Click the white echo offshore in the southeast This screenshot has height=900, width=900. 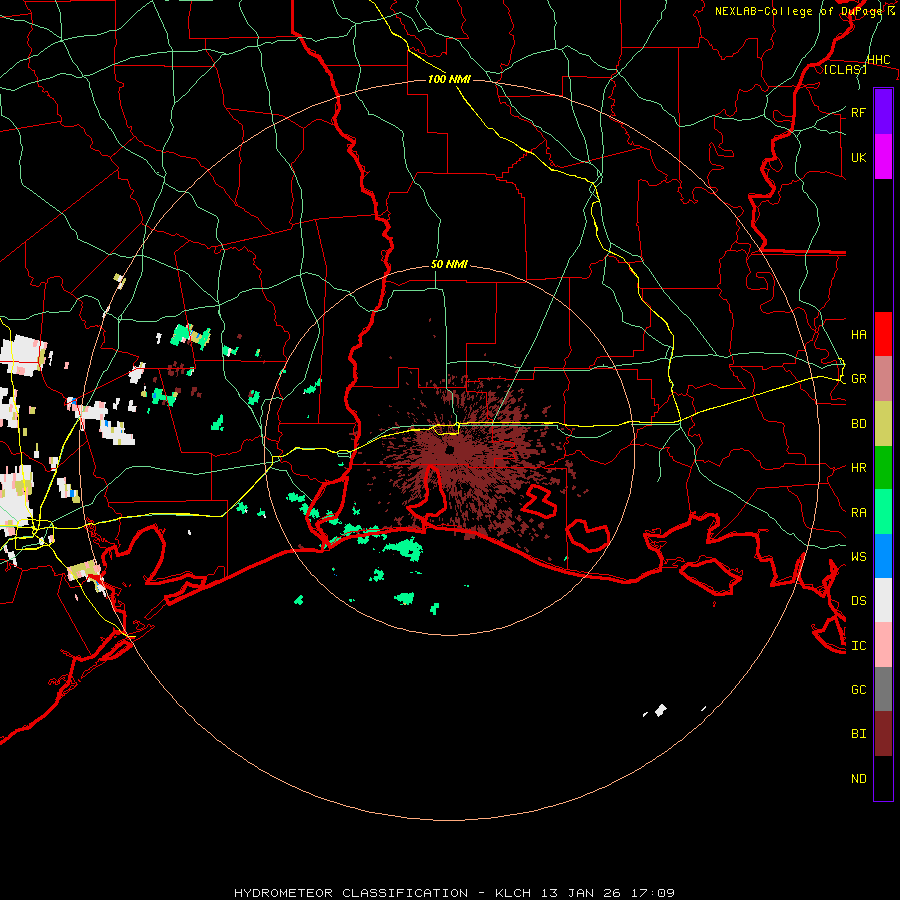pos(661,711)
